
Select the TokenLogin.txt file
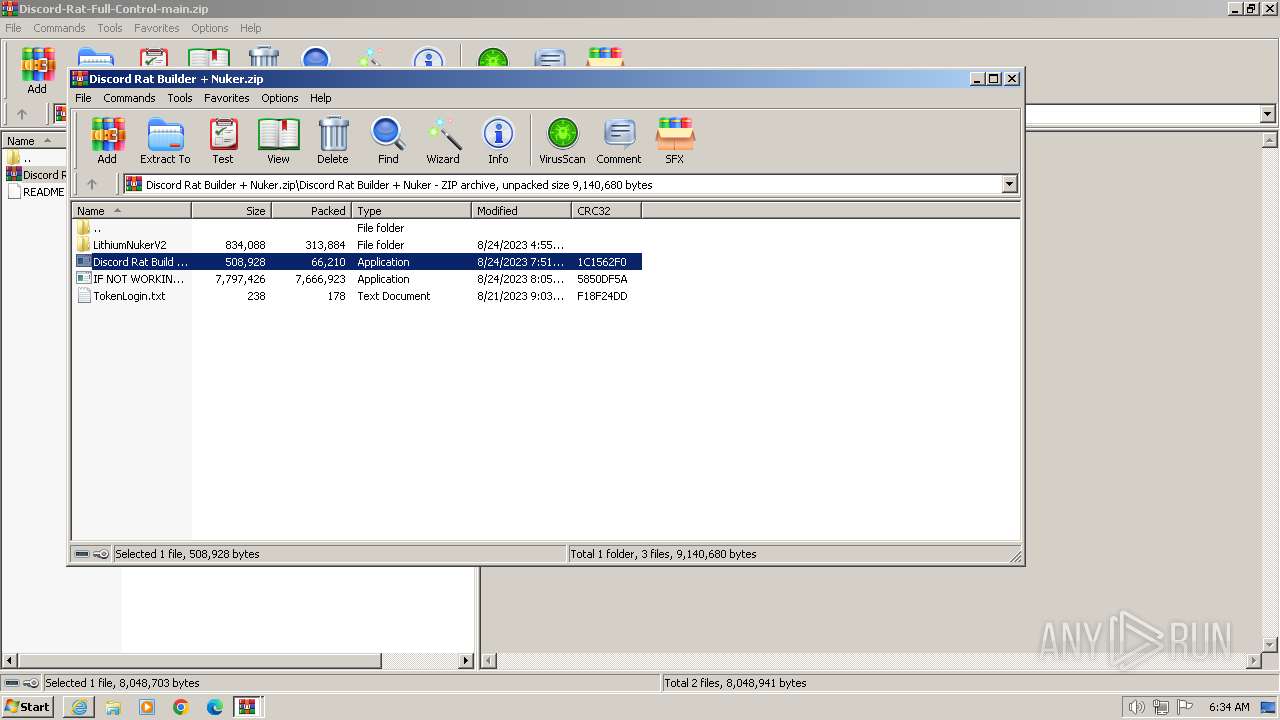[357, 296]
